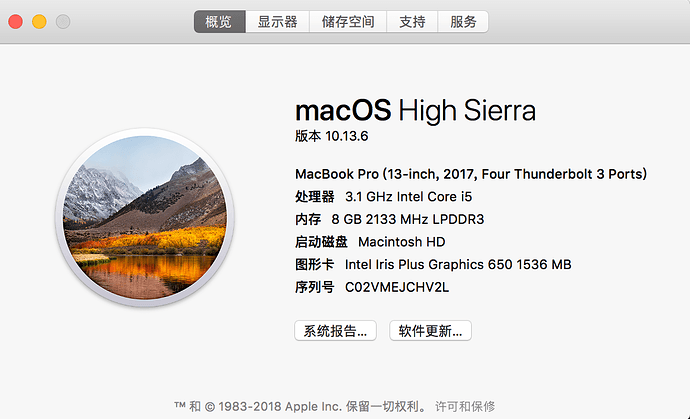This screenshot has width=690, height=419.
Task: Click the MacBook Pro model name line
Action: tap(471, 173)
